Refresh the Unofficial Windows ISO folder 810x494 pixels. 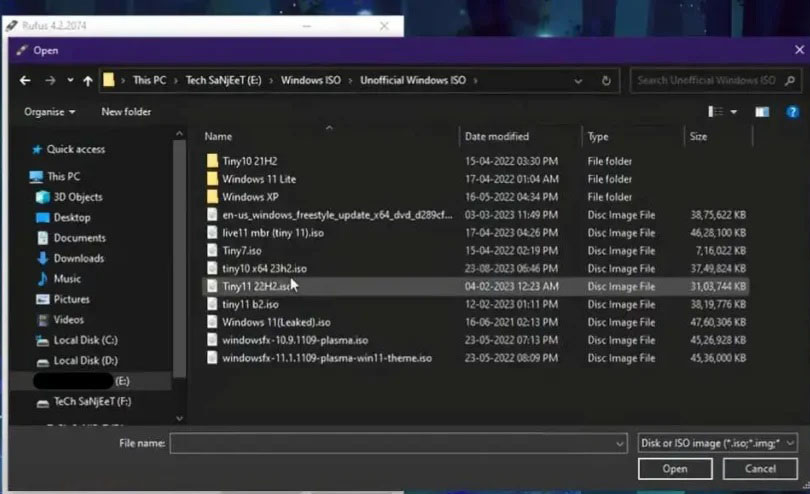click(606, 81)
